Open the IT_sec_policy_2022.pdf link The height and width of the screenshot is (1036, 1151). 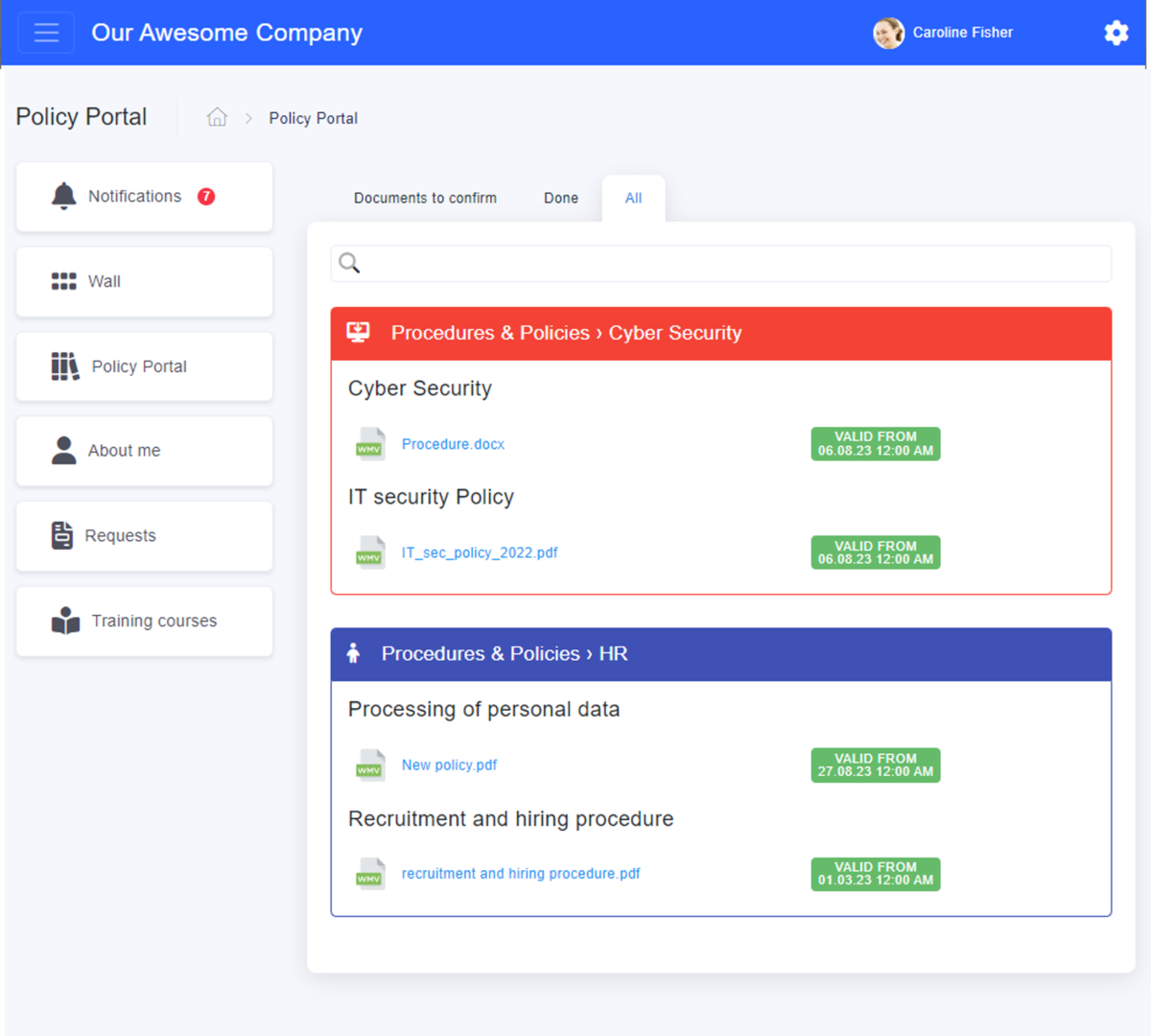(480, 553)
